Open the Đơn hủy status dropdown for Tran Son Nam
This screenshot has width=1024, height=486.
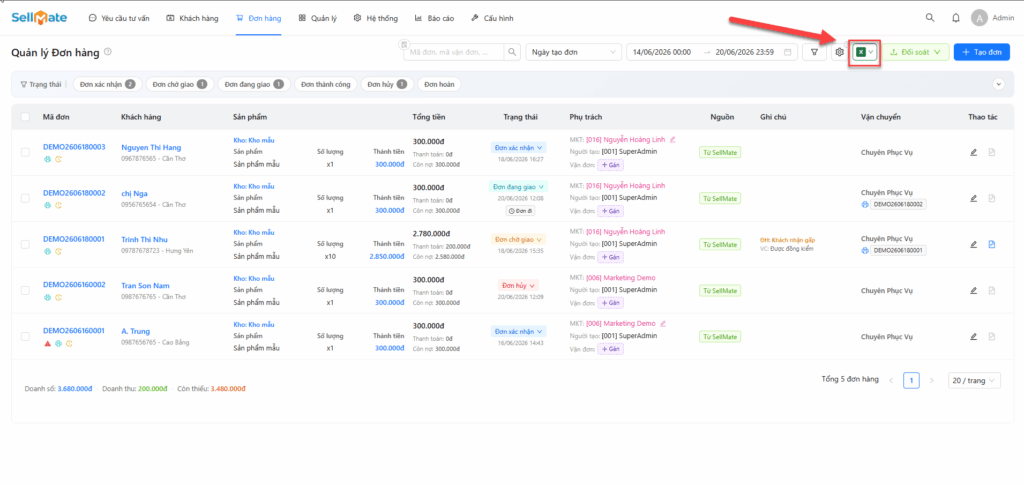(518, 285)
